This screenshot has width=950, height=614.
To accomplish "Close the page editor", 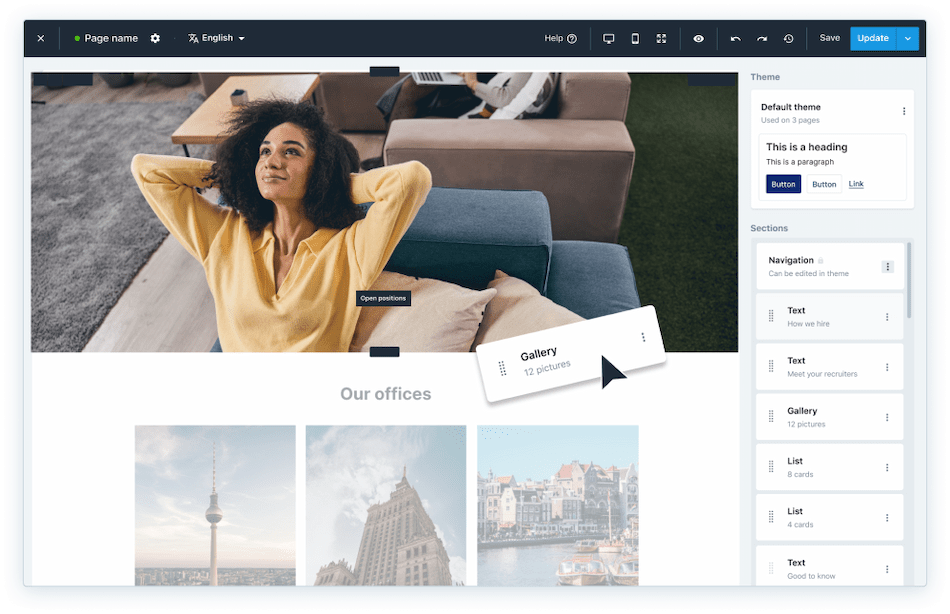I will tap(41, 38).
